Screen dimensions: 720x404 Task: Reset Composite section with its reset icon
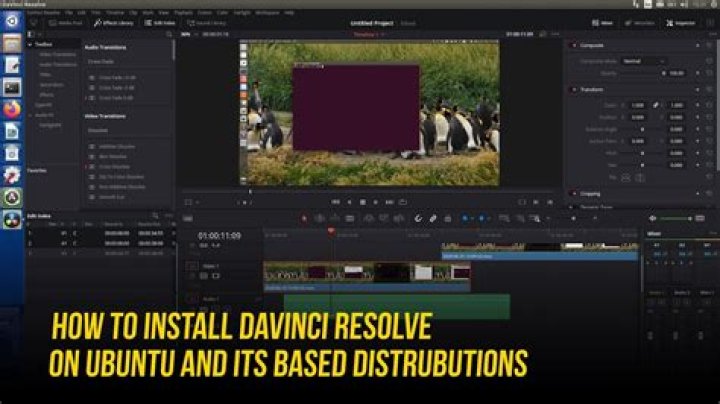click(x=709, y=45)
